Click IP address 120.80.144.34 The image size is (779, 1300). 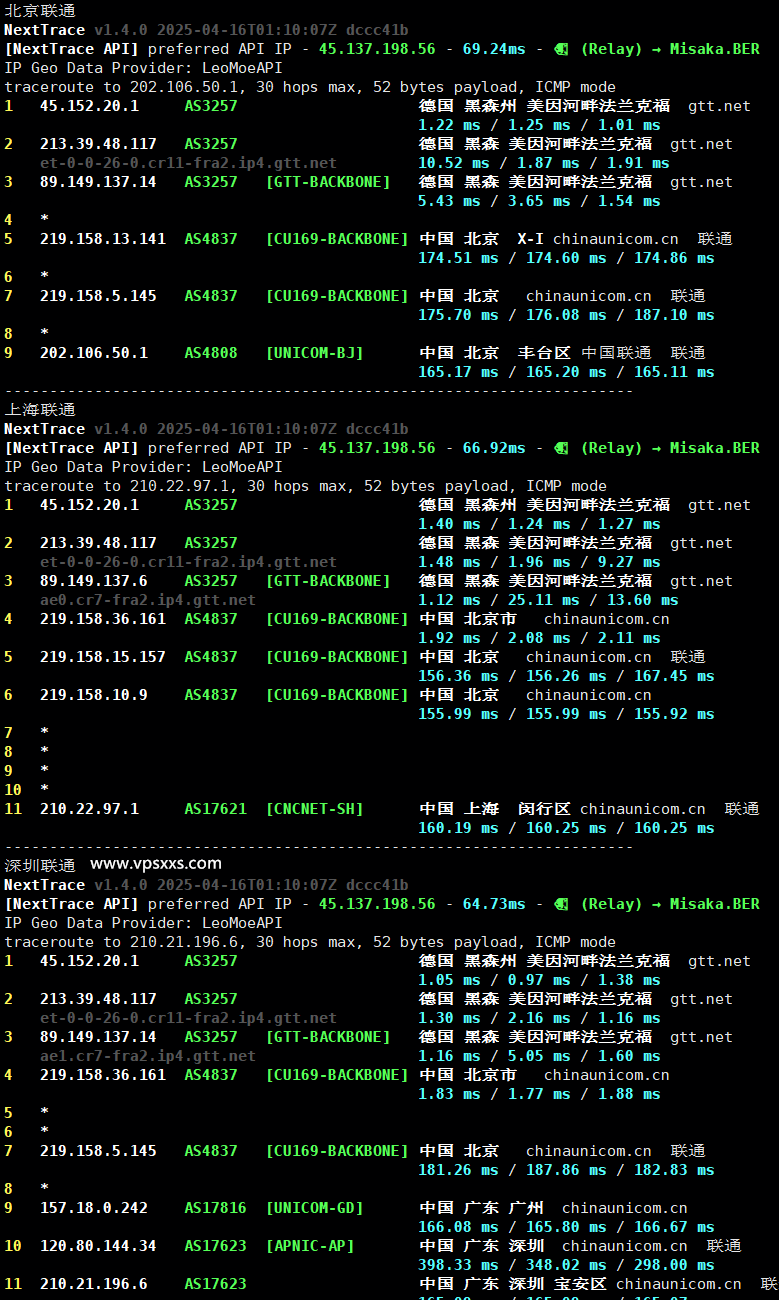click(x=98, y=1246)
